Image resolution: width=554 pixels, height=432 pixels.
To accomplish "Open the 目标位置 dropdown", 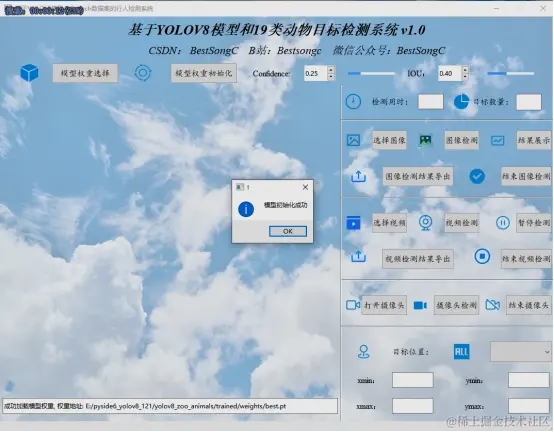I will click(521, 352).
